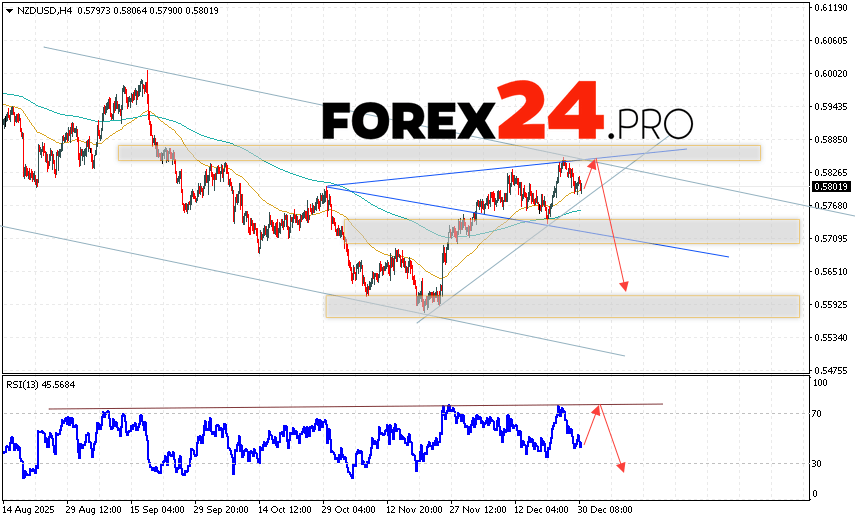Click the RSI 30 level label
Image resolution: width=855 pixels, height=521 pixels.
coord(818,463)
